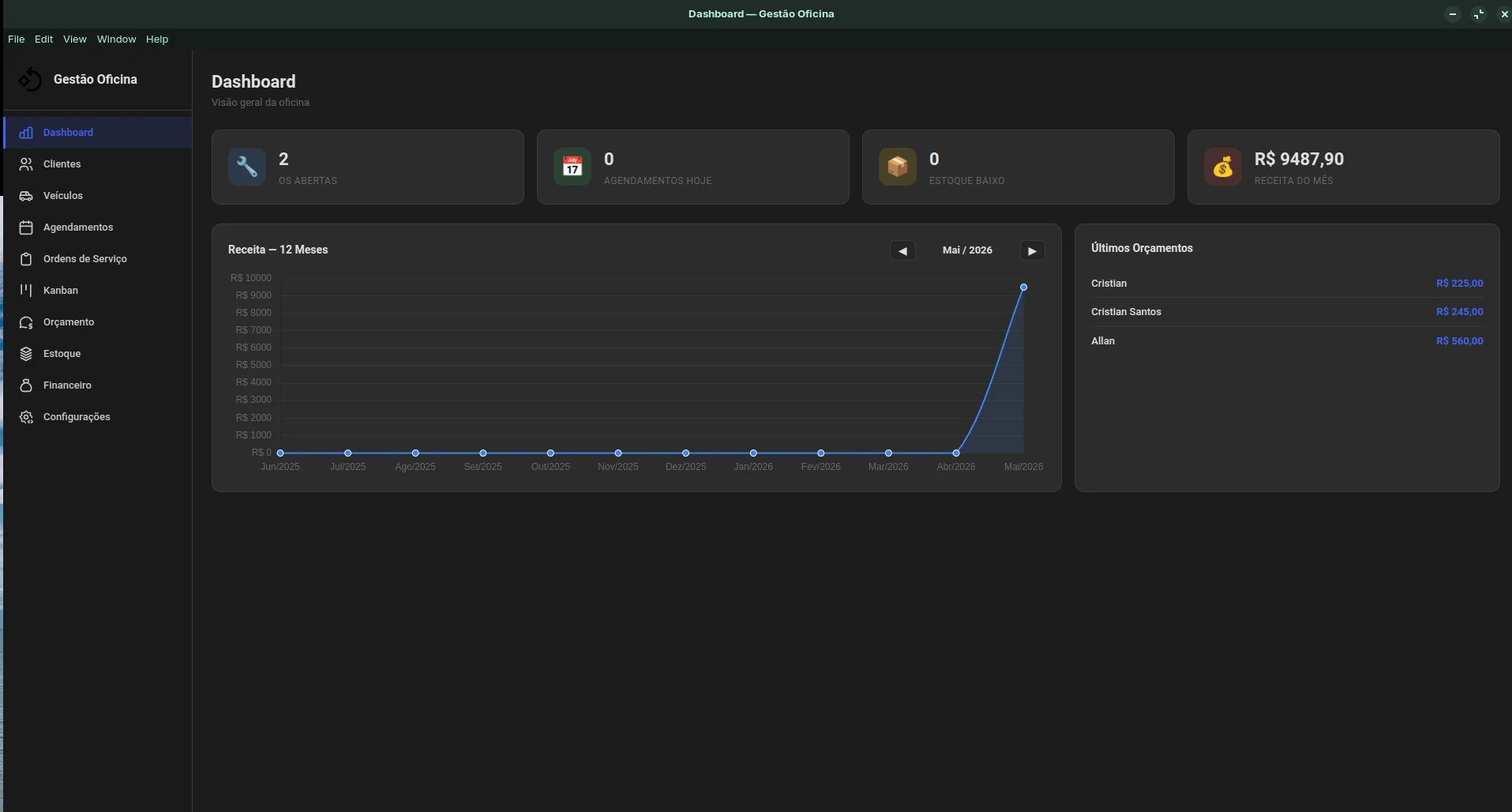Open Financeiro section label
1512x812 pixels.
(67, 385)
